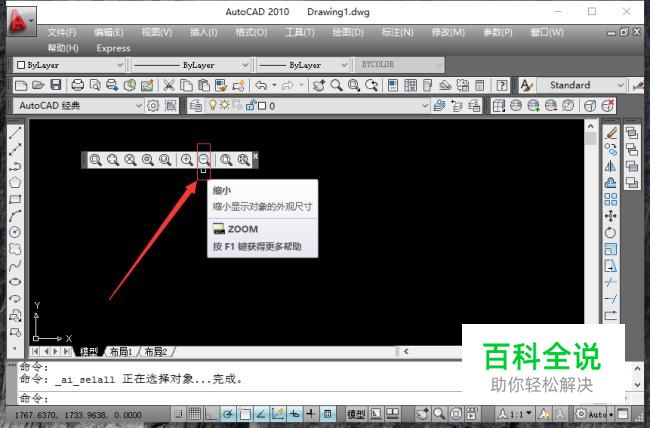
Task: Switch to the 布局2 layout tab
Action: coord(156,352)
